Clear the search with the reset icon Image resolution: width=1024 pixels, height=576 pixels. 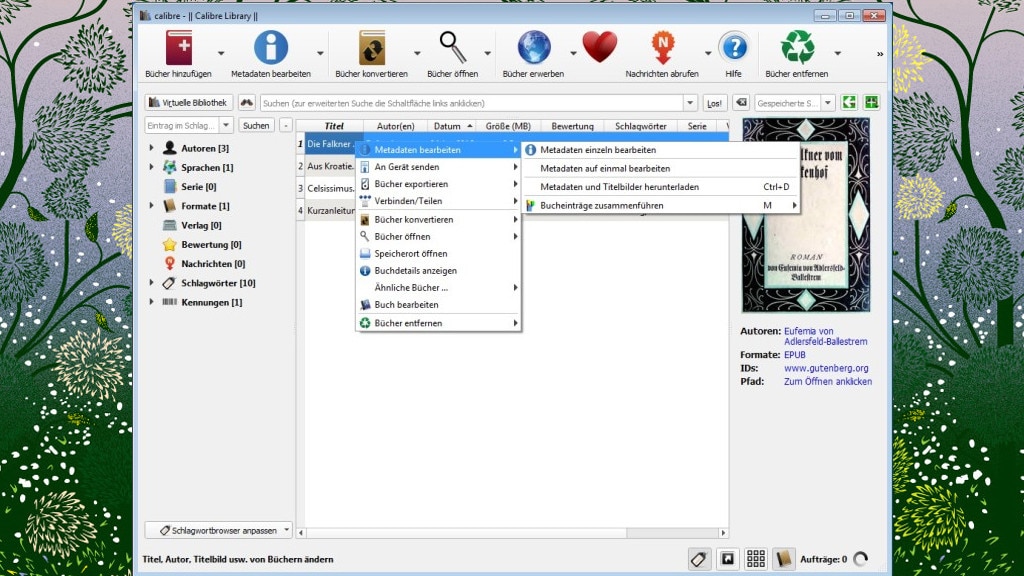(741, 103)
